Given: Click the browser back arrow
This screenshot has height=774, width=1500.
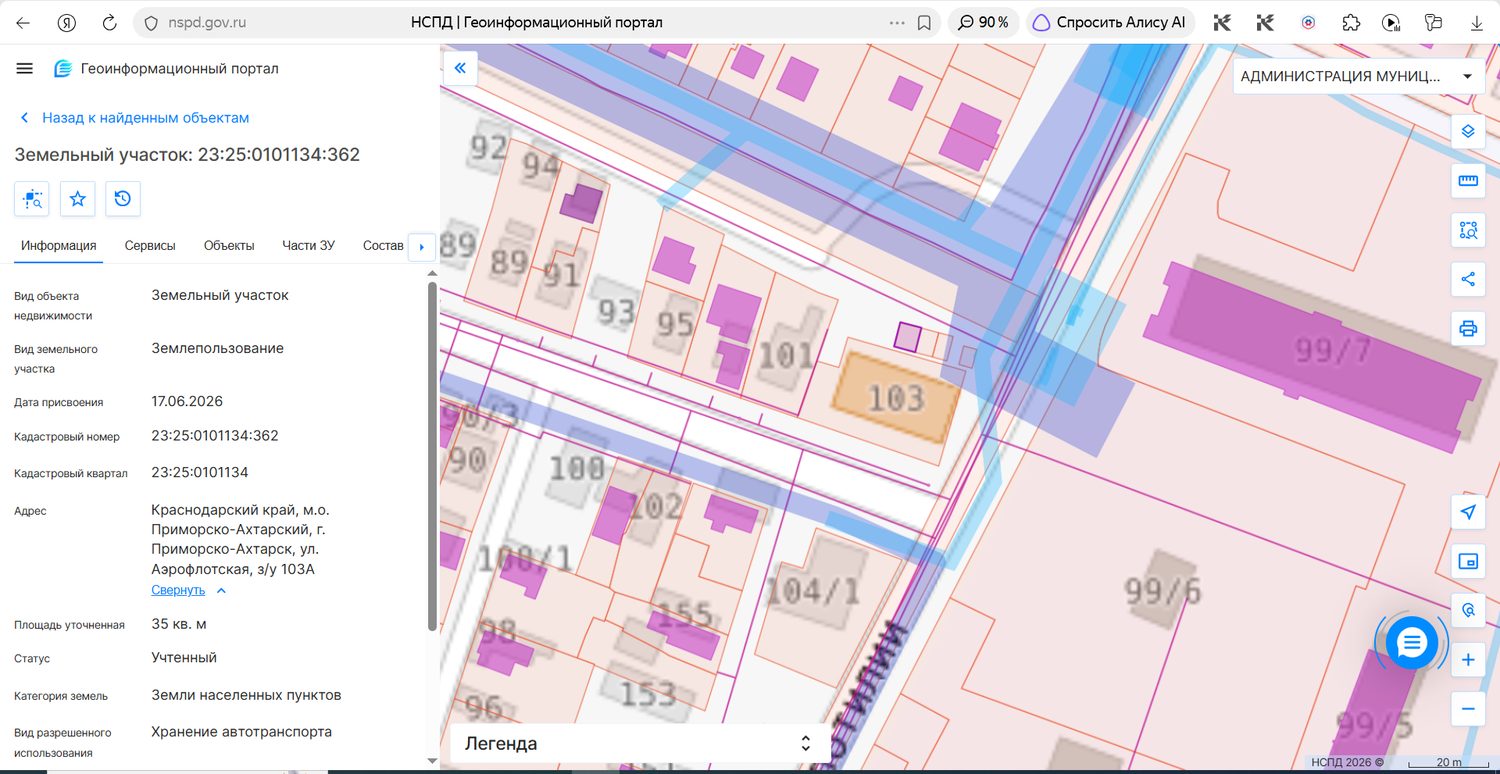Looking at the screenshot, I should click(x=22, y=22).
